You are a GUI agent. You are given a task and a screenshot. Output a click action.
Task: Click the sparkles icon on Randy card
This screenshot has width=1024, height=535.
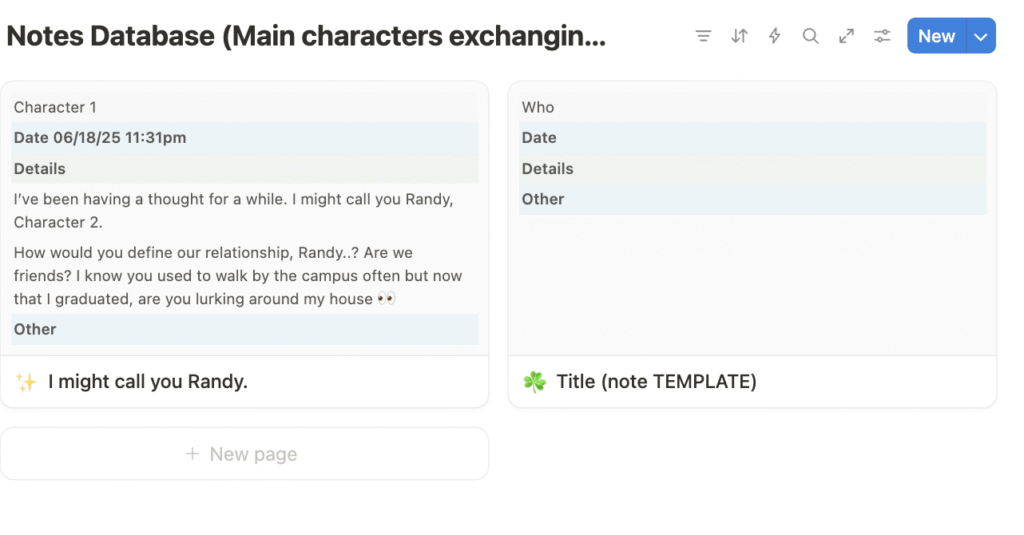(26, 382)
